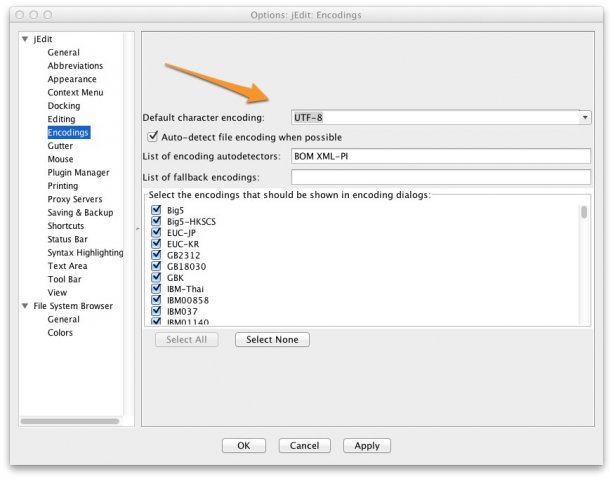Image resolution: width=613 pixels, height=479 pixels.
Task: Click the Apply button
Action: [367, 445]
